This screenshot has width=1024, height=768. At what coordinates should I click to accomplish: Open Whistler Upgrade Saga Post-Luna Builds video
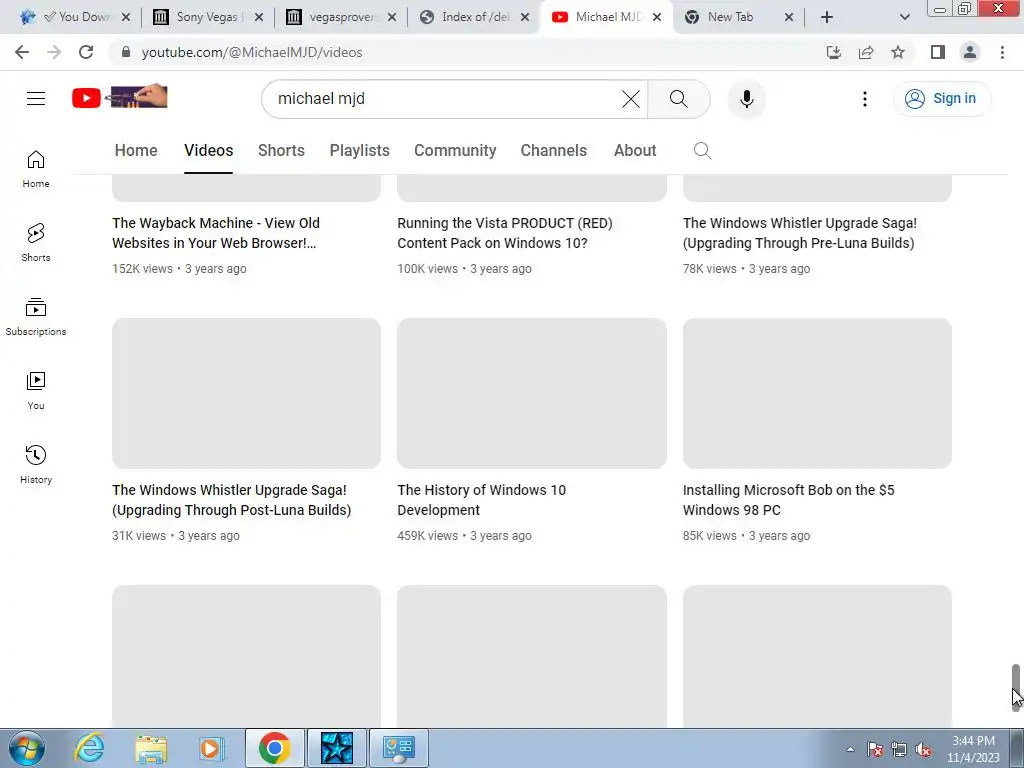pos(231,500)
